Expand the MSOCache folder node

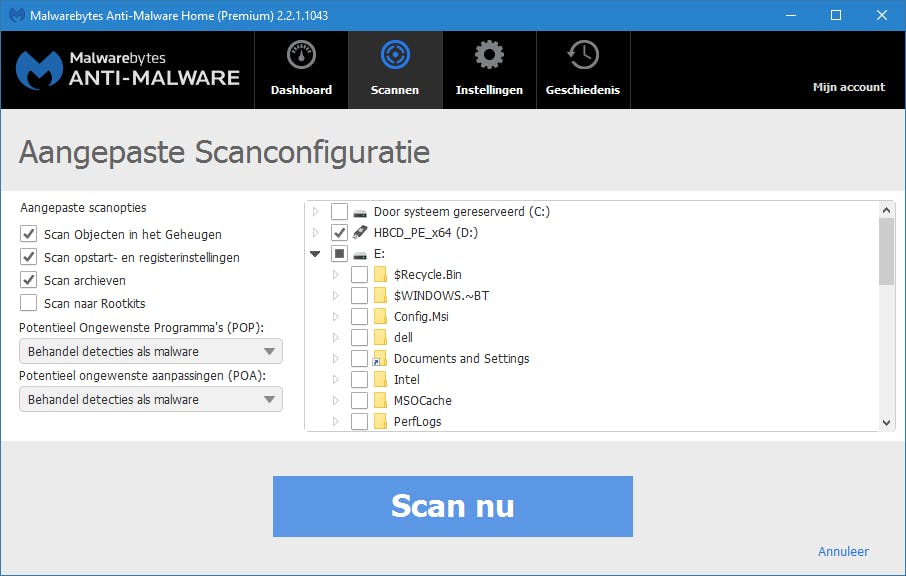coord(336,400)
